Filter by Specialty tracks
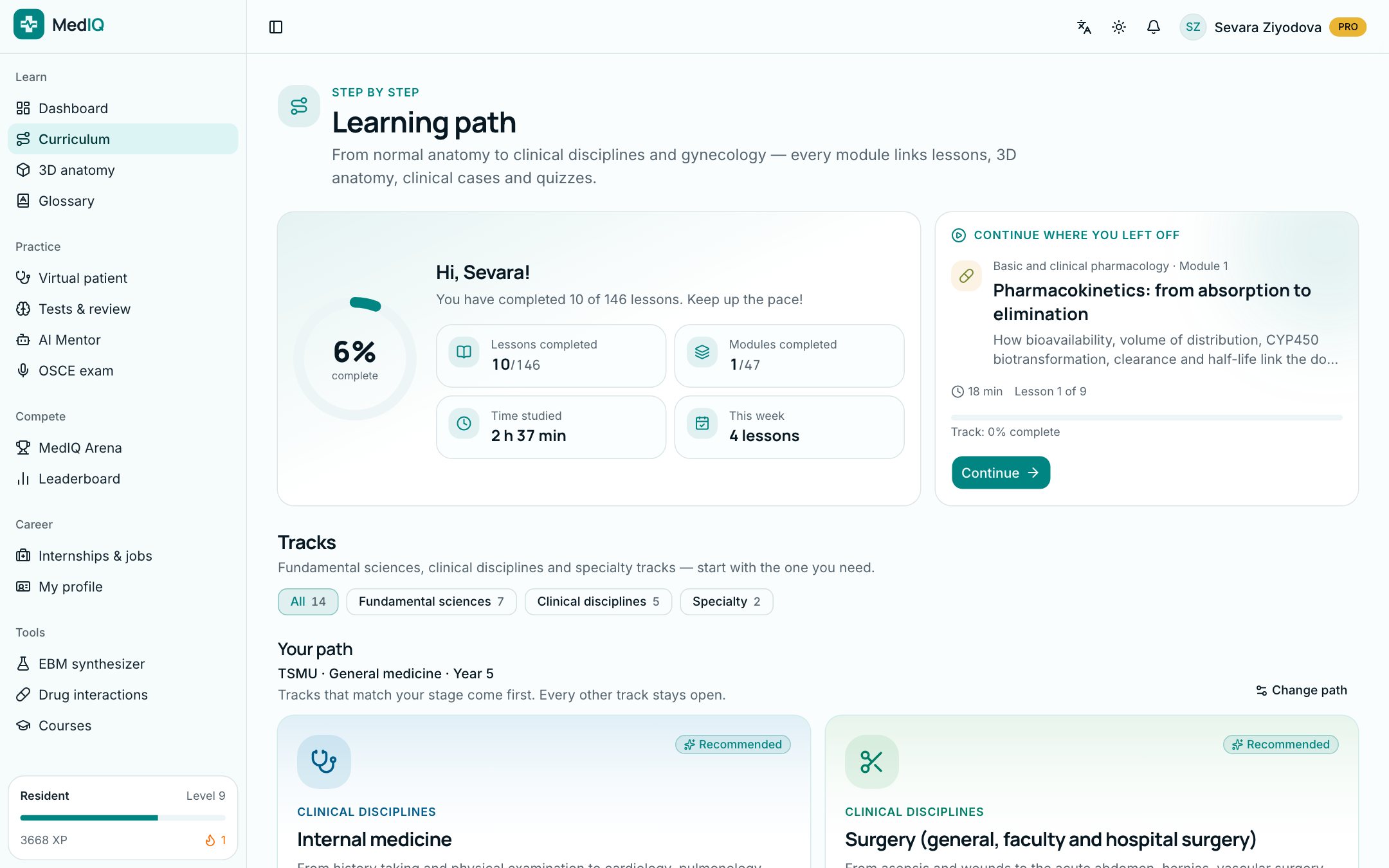Screen dimensions: 1389x868 [x=727, y=602]
